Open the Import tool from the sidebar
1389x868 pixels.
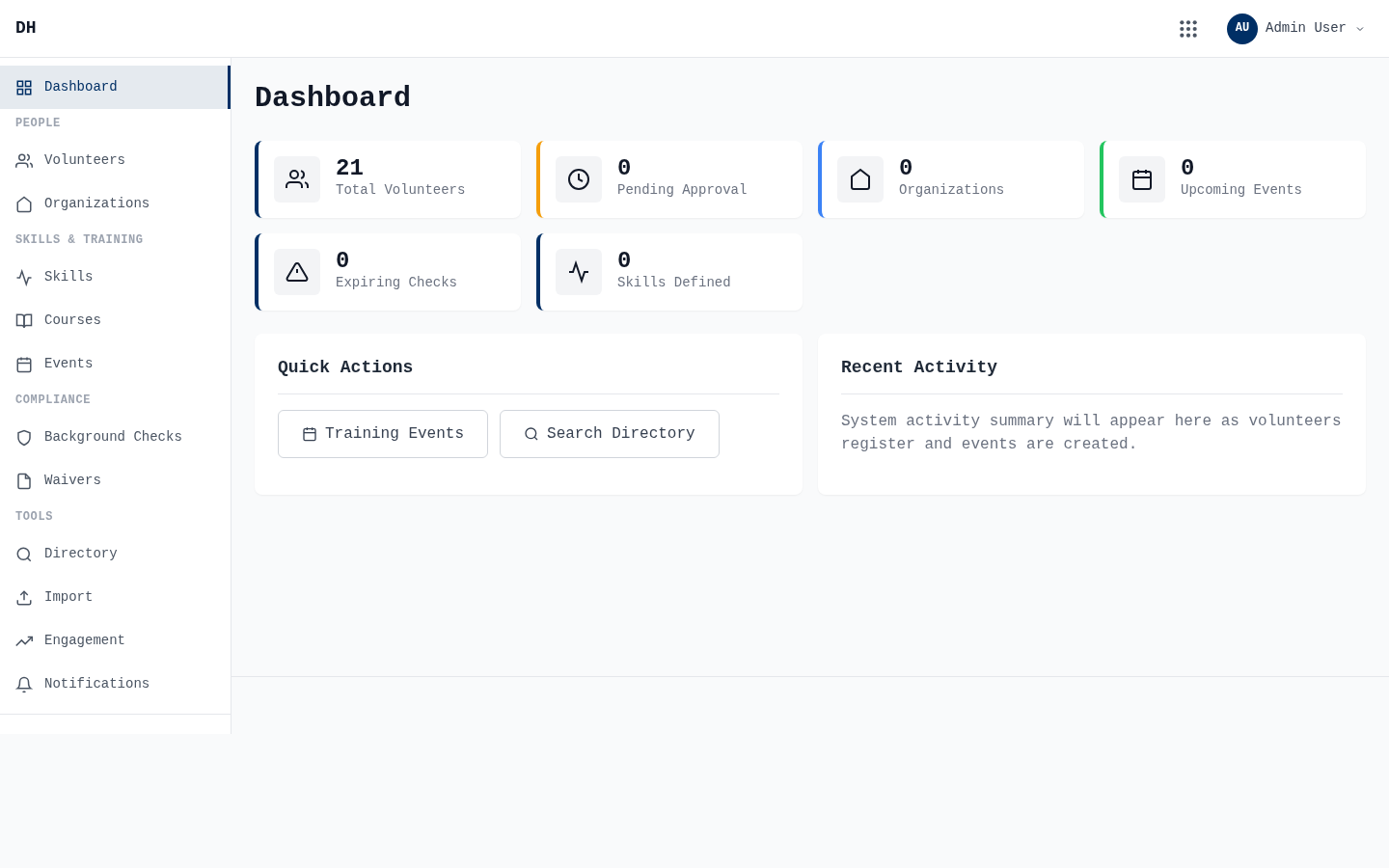(68, 597)
